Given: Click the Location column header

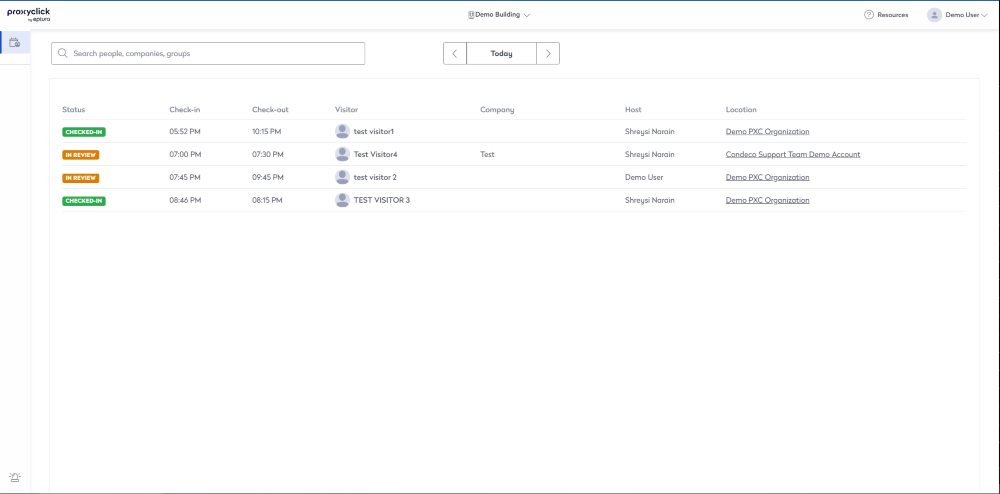Looking at the screenshot, I should pos(741,110).
